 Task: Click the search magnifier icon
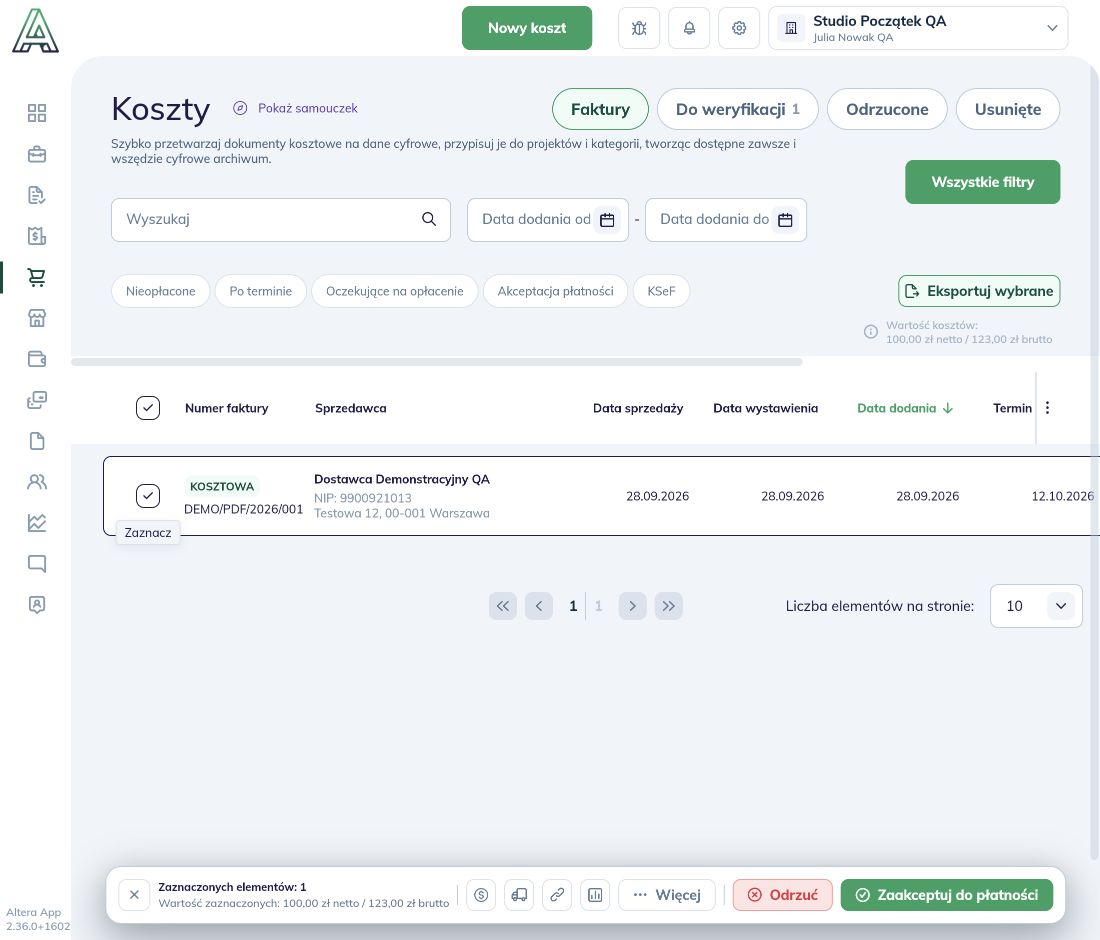tap(429, 220)
